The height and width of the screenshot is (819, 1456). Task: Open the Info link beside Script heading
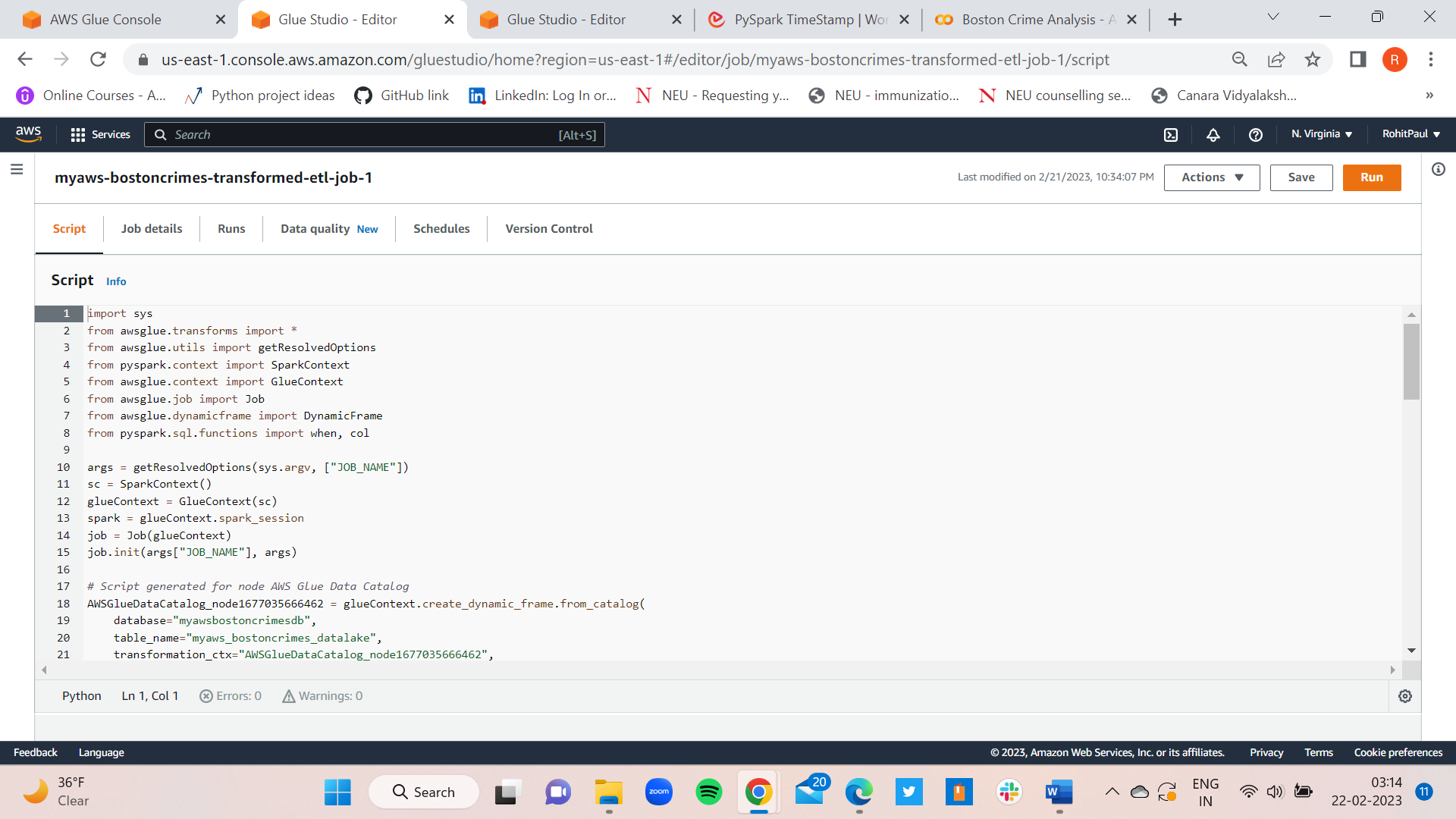point(116,281)
